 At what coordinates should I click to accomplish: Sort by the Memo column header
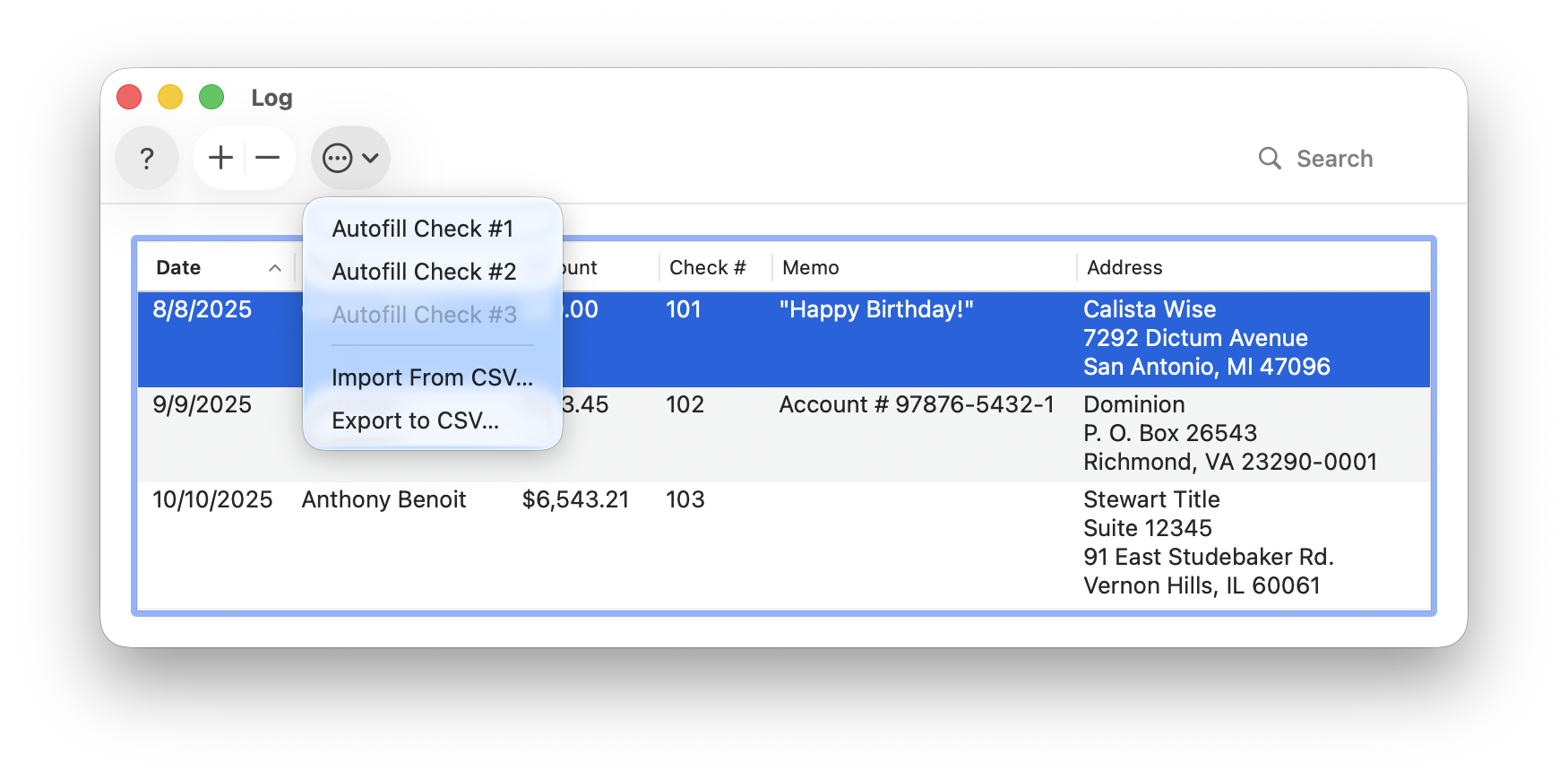click(x=811, y=267)
